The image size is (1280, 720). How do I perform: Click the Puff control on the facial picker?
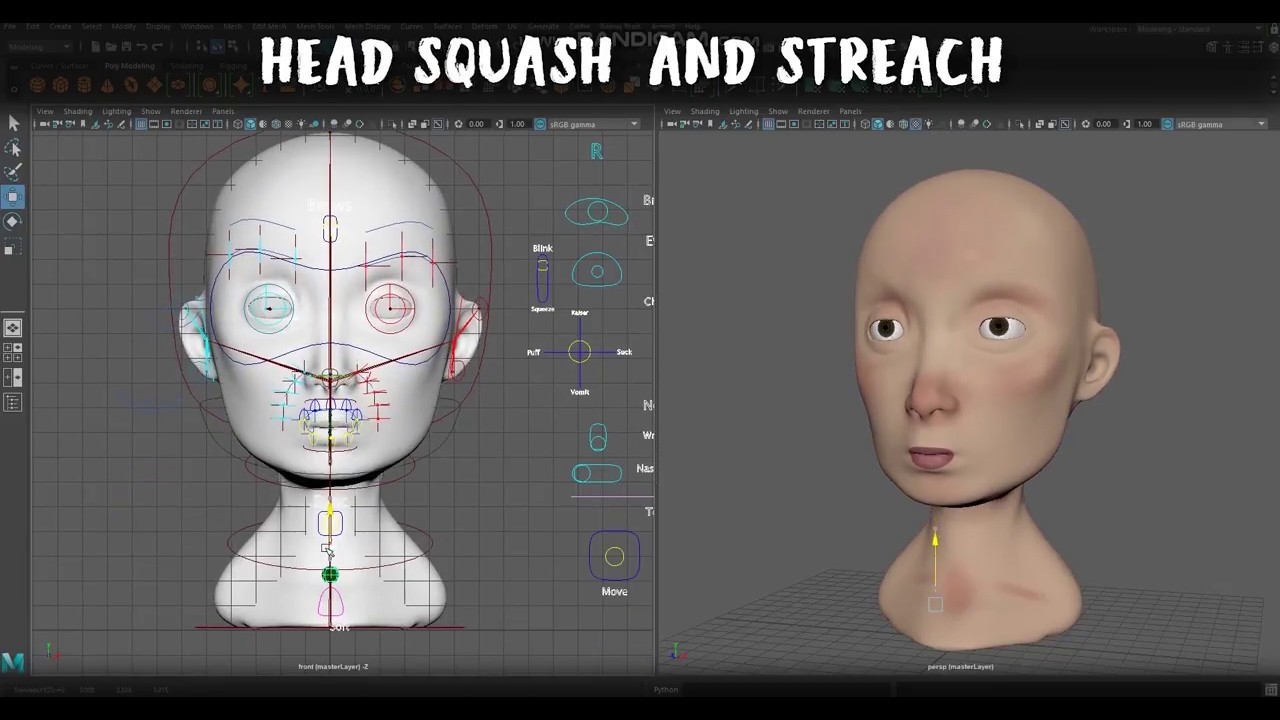point(536,352)
